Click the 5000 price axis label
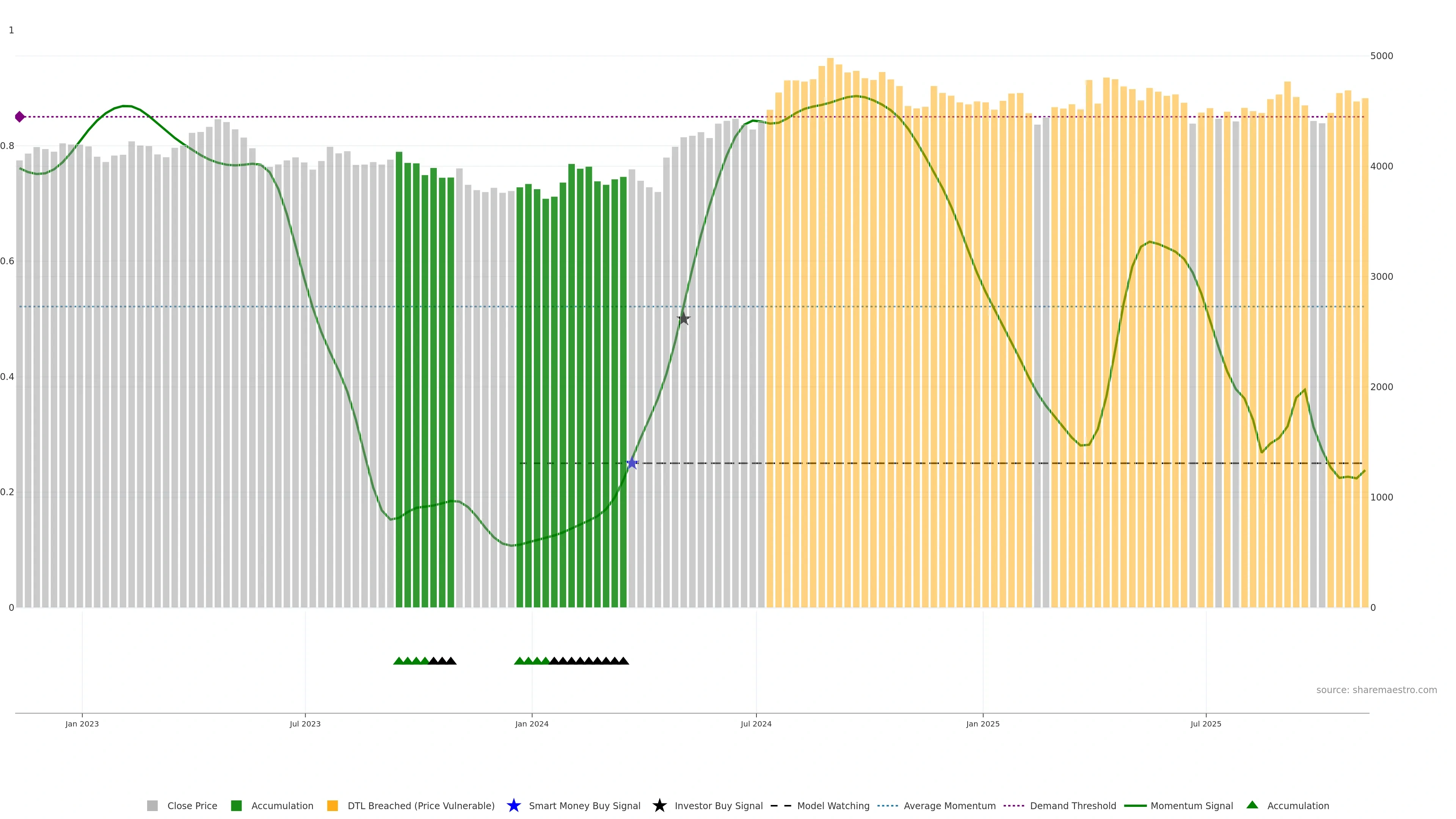 coord(1381,56)
